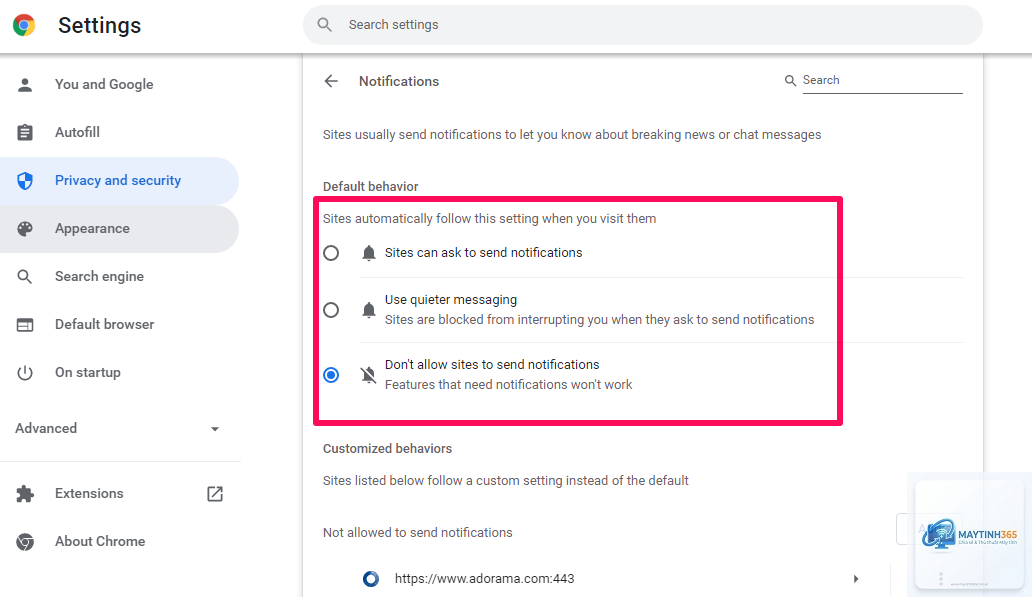This screenshot has height=597, width=1032.
Task: Open Autofill settings section
Action: click(119, 132)
